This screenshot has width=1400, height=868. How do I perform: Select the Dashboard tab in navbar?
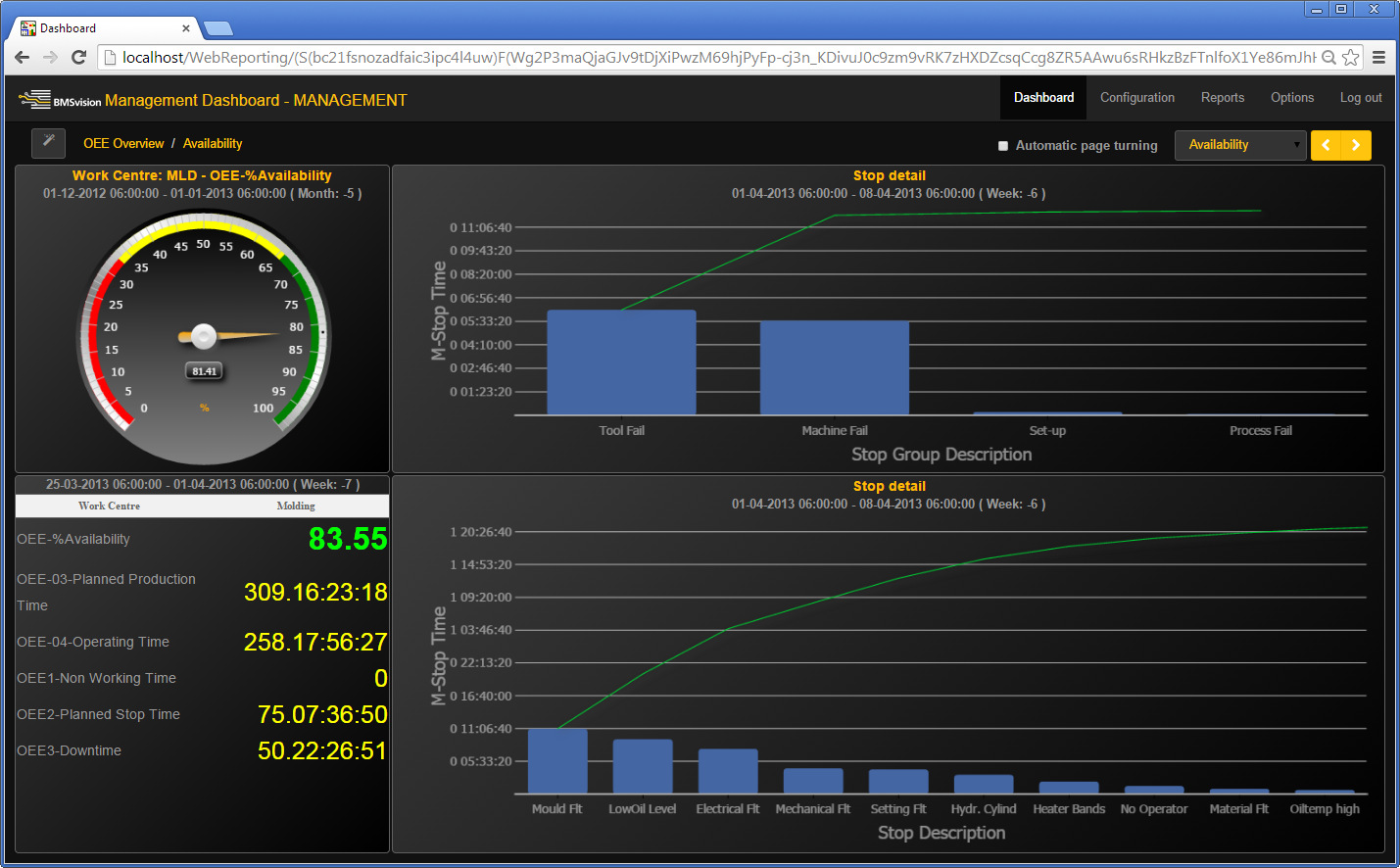(x=1043, y=98)
